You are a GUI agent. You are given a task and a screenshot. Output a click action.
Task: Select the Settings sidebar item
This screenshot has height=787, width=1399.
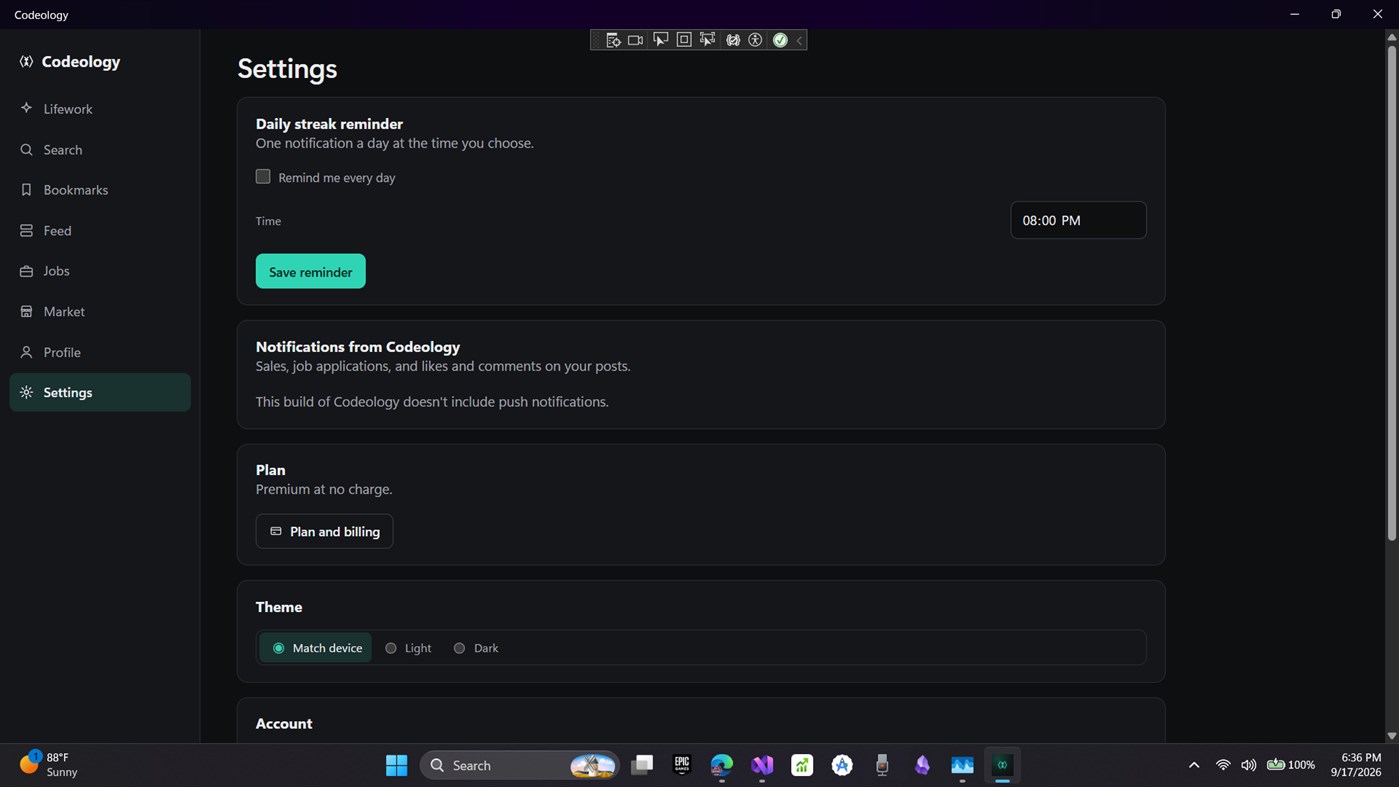[100, 392]
